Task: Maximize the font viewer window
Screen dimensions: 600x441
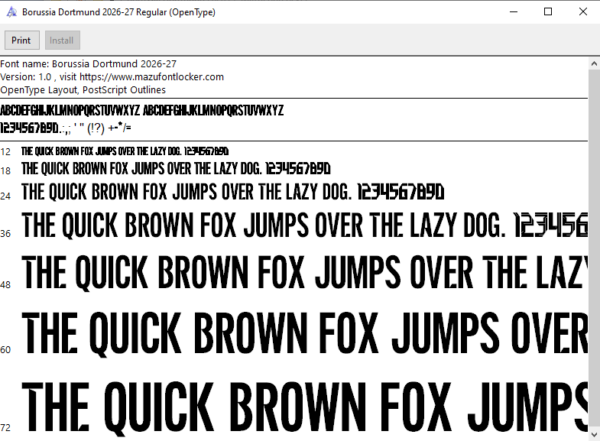Action: pyautogui.click(x=548, y=12)
